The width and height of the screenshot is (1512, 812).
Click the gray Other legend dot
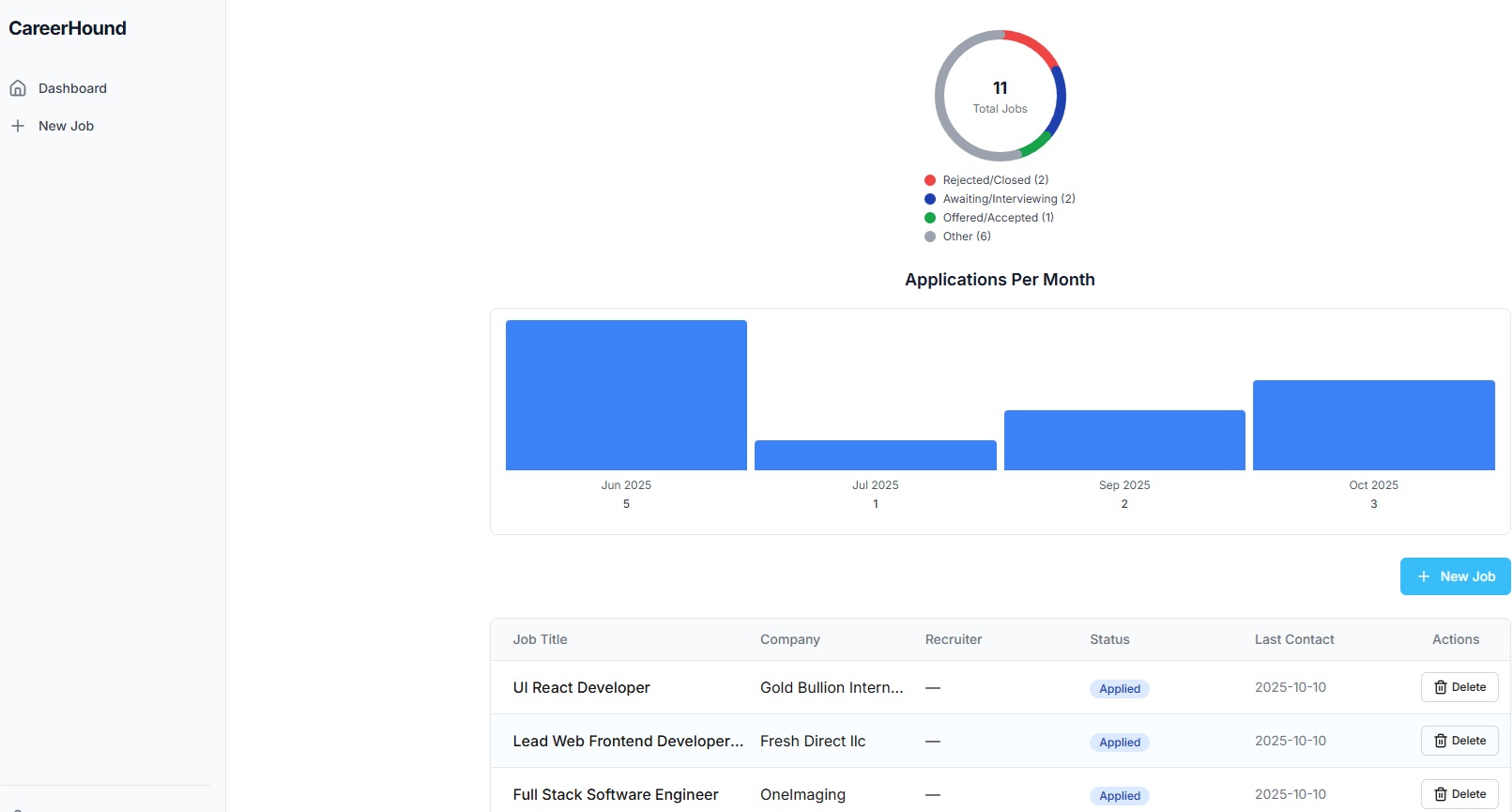(930, 237)
